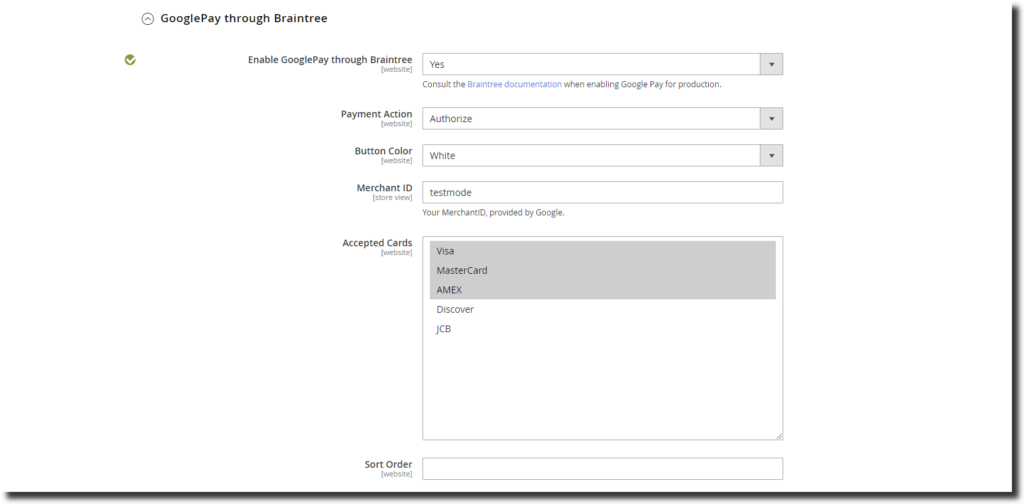Grab the Accepted Cards list resize handle
Screen dimensions: 1024x504
click(x=778, y=435)
